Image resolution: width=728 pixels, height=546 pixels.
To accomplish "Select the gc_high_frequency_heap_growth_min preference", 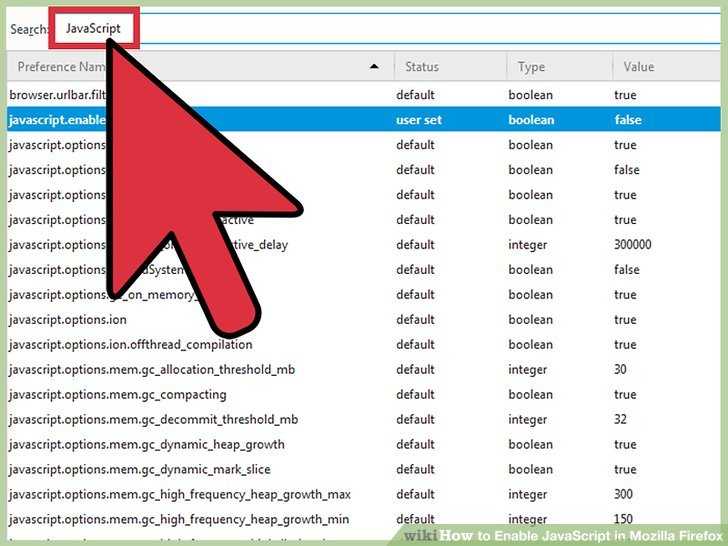I will (179, 520).
